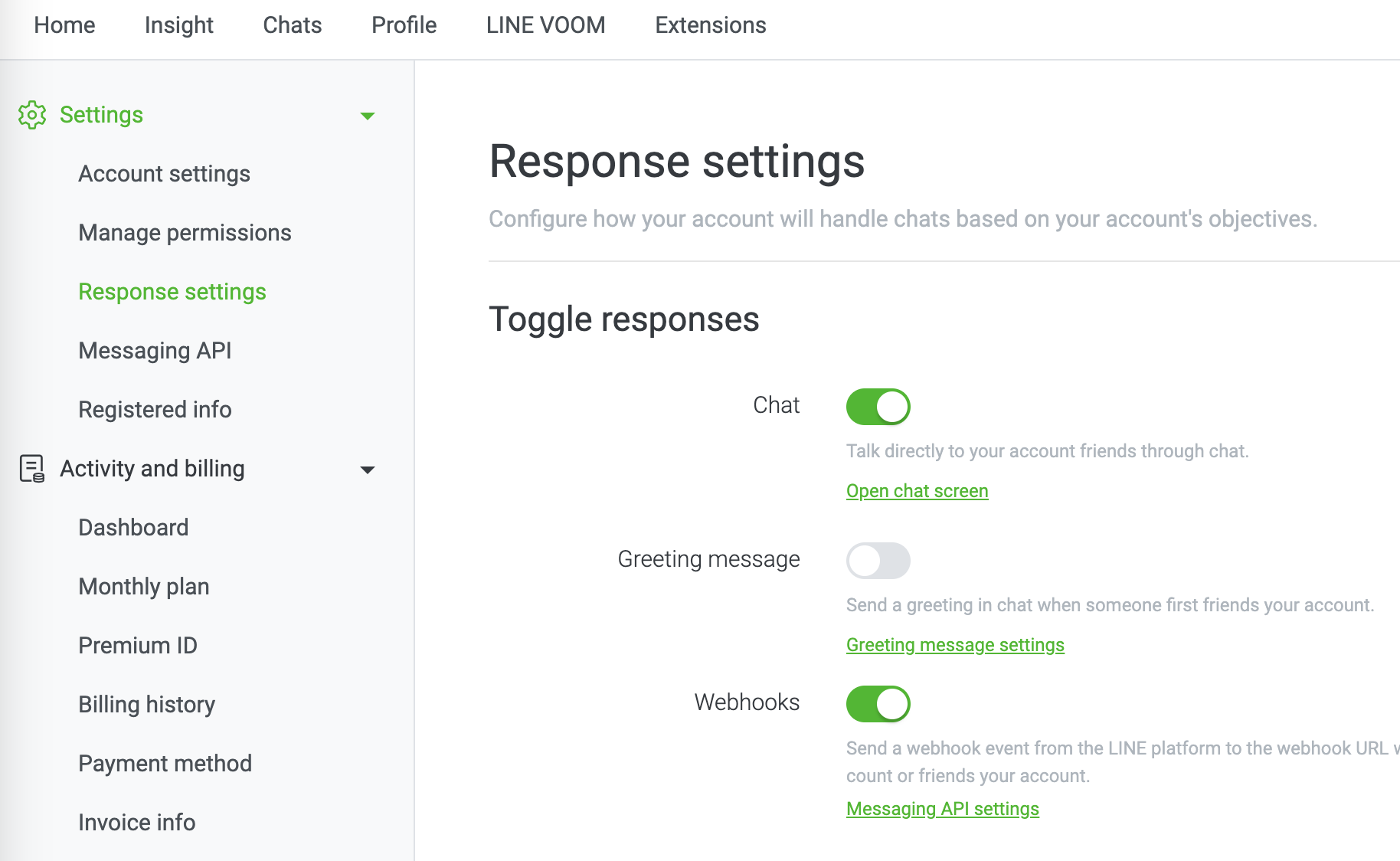Go to the Chats tab
The image size is (1400, 861).
pos(292,25)
